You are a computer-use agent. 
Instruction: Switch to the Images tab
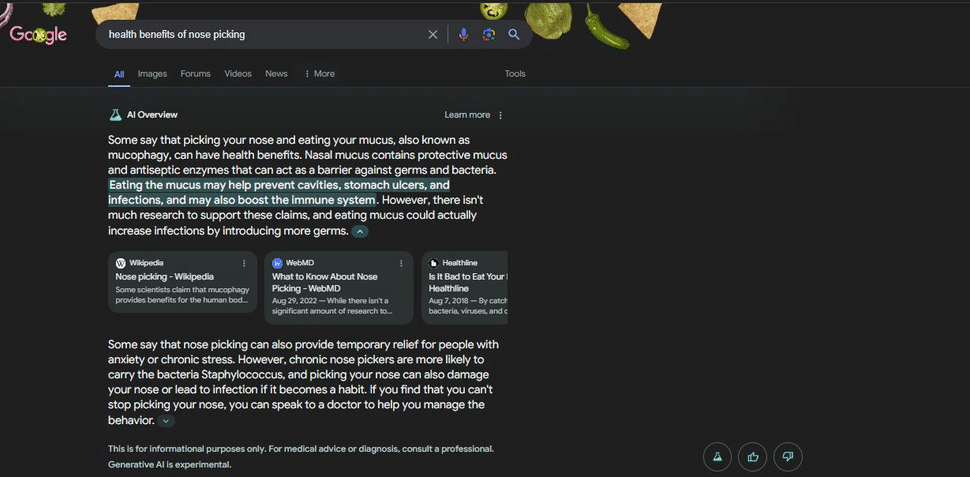tap(152, 74)
